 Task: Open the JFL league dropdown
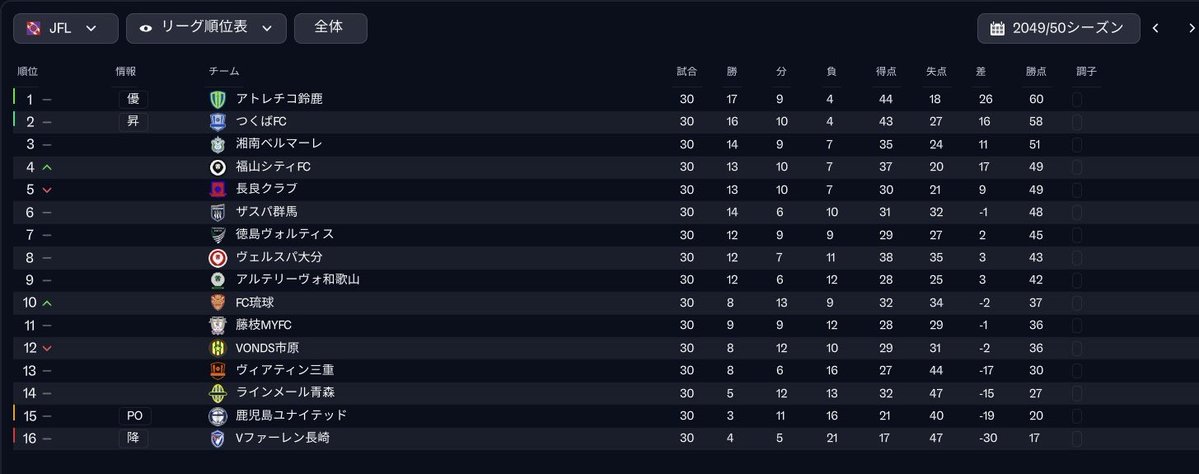(x=66, y=28)
